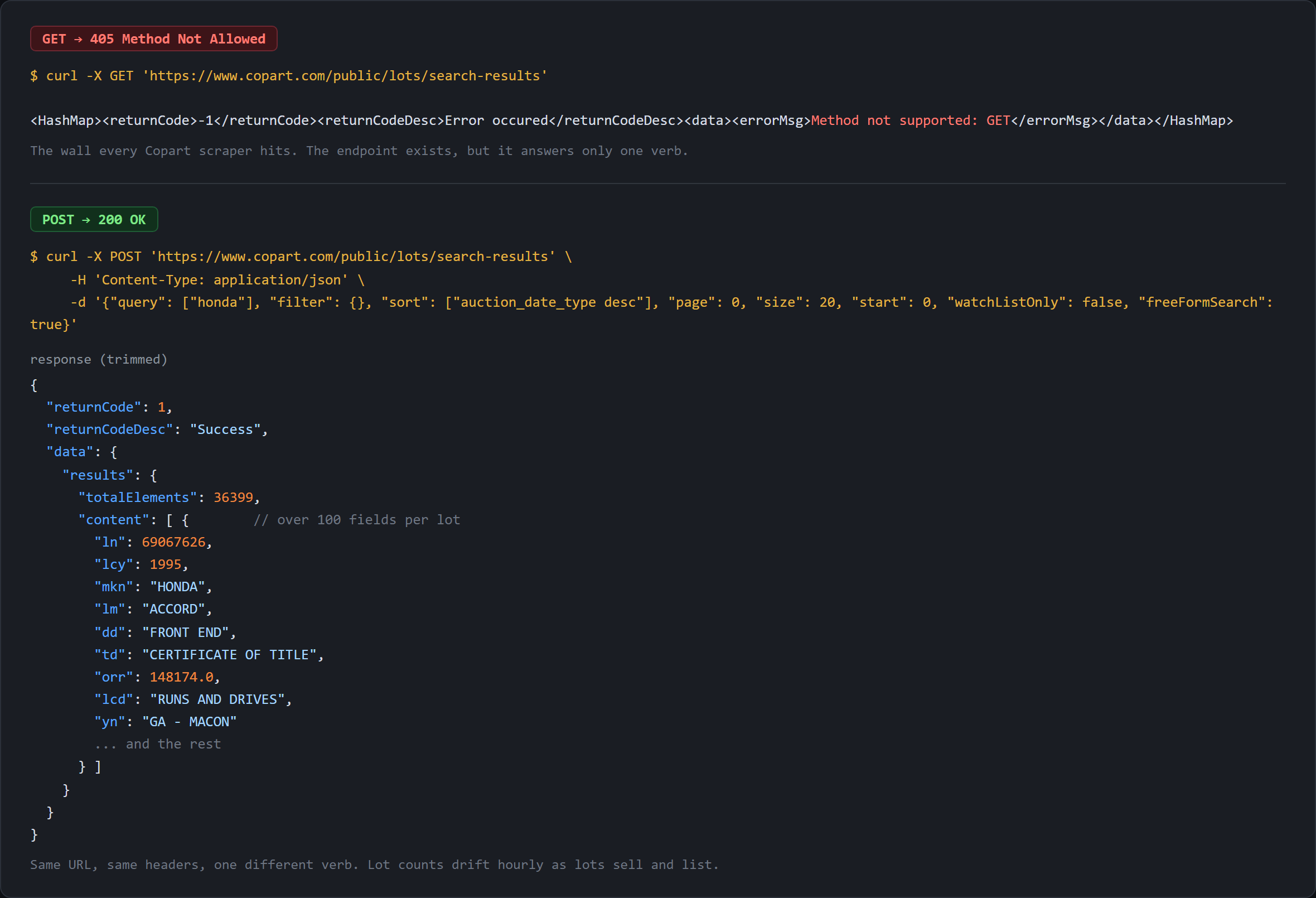Screen dimensions: 1316x898
Task: Click the "totalElements": 36399 line
Action: tap(170, 497)
